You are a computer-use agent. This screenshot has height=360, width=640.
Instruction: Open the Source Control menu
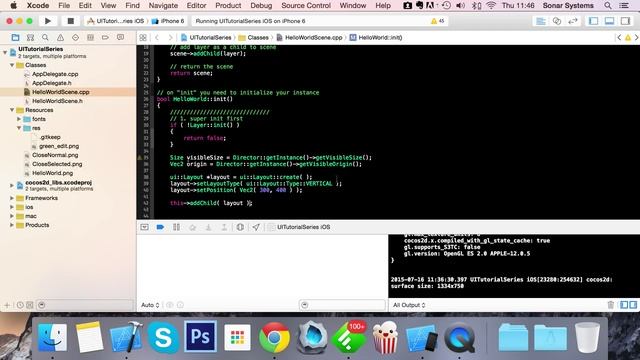coord(306,5)
